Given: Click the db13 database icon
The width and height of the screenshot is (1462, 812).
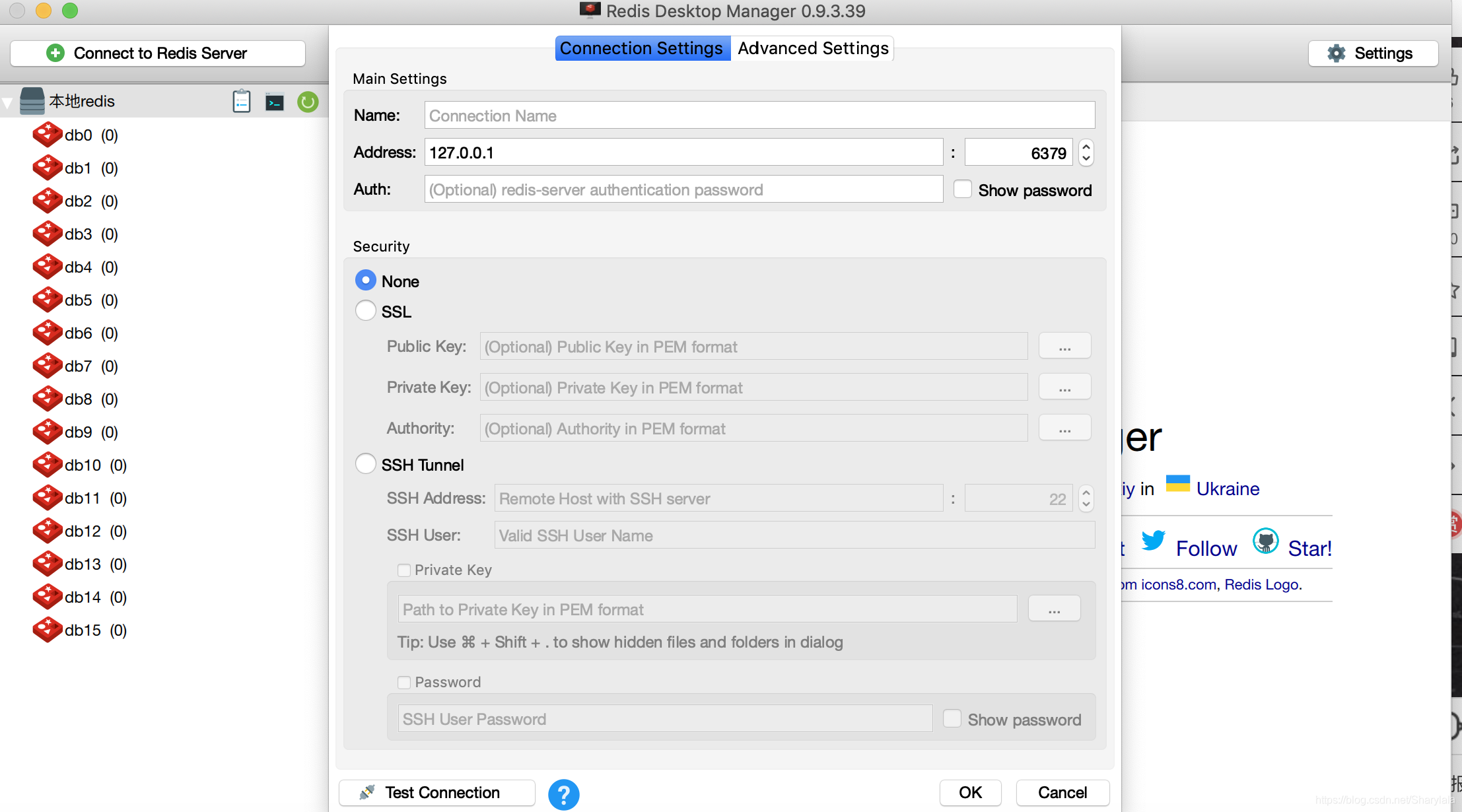Looking at the screenshot, I should pos(48,564).
